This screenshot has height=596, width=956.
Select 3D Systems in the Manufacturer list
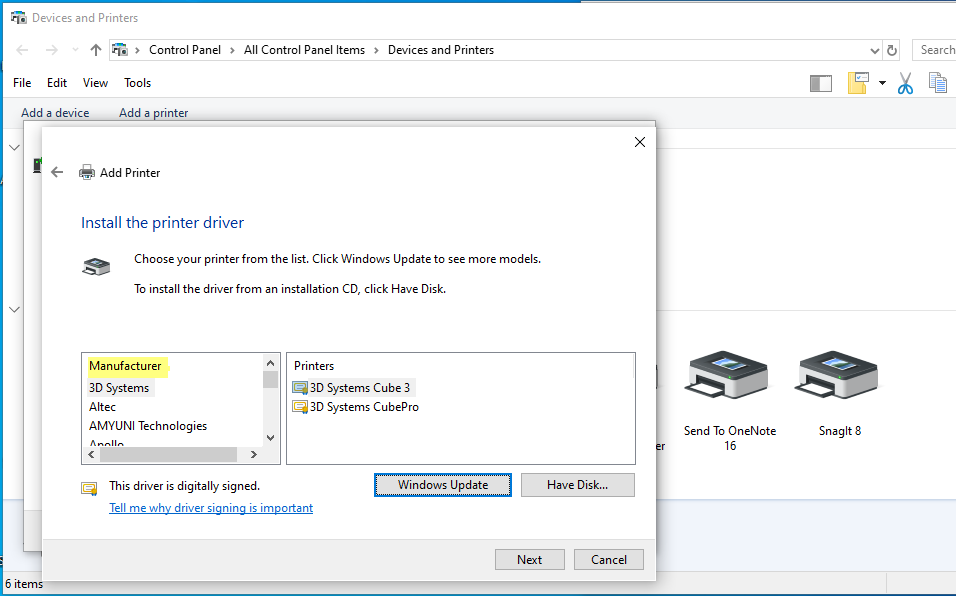(x=119, y=388)
